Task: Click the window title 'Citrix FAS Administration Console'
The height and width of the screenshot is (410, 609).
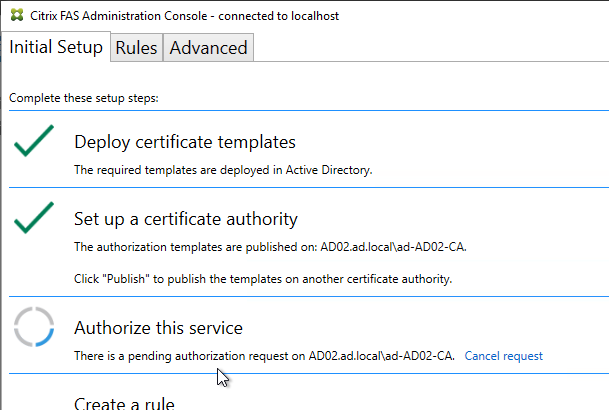Action: (x=184, y=16)
